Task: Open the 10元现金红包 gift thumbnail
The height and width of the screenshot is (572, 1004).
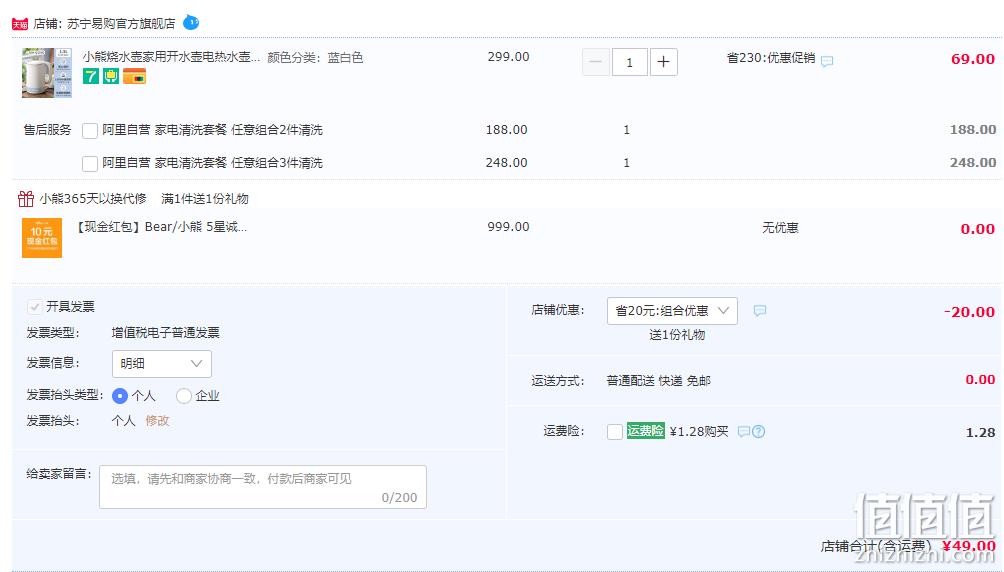Action: pyautogui.click(x=42, y=238)
